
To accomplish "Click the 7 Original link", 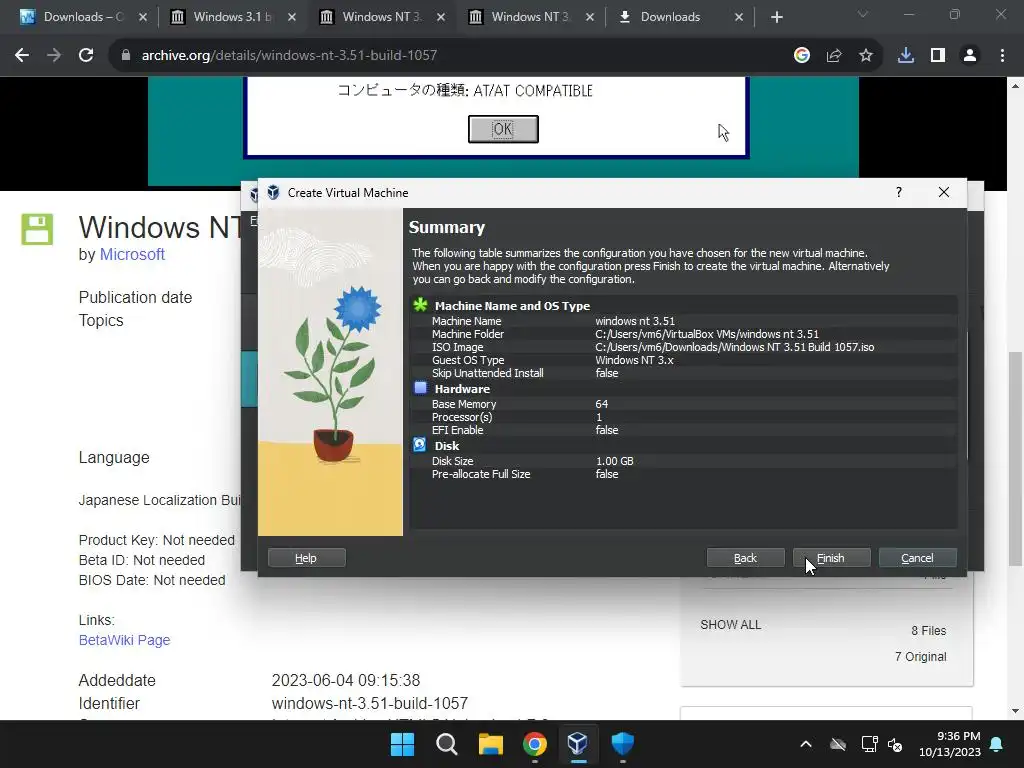I will click(x=920, y=656).
